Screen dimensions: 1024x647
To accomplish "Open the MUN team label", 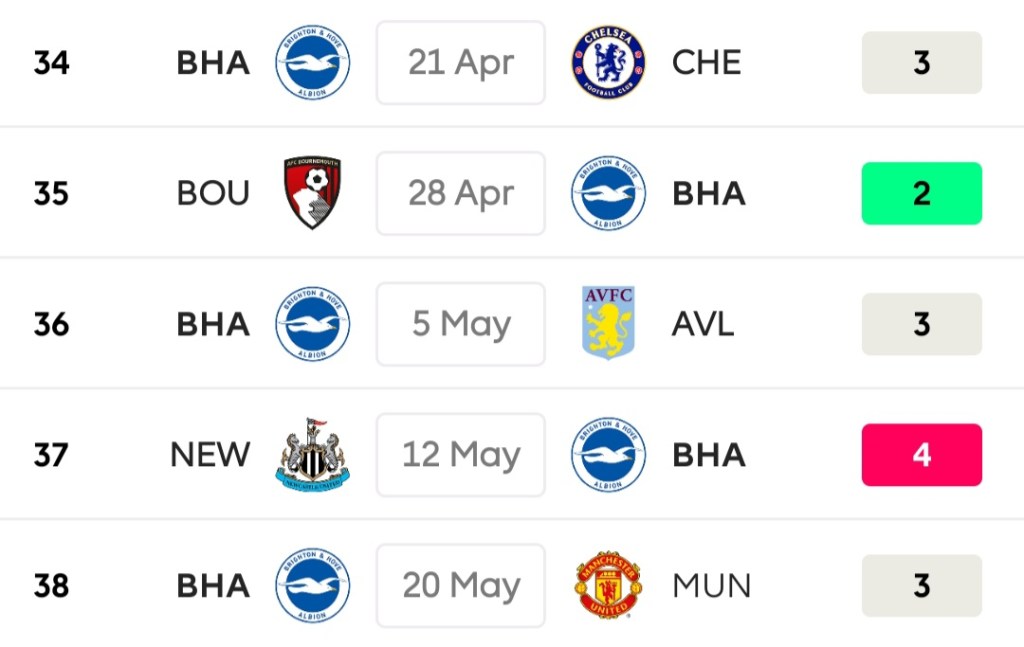I will [x=711, y=585].
